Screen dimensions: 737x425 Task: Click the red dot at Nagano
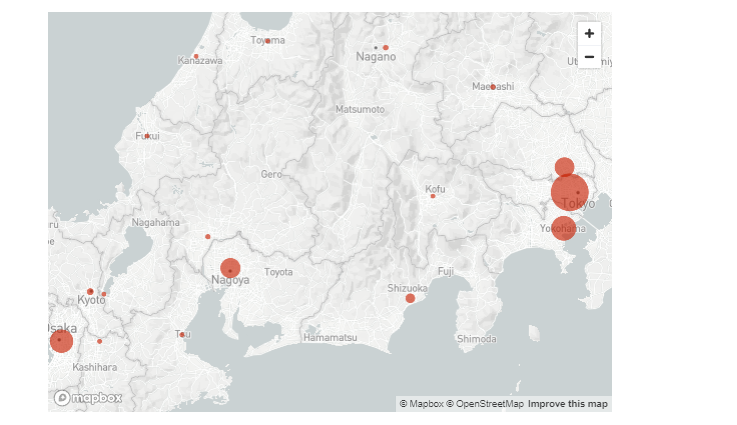[x=385, y=47]
